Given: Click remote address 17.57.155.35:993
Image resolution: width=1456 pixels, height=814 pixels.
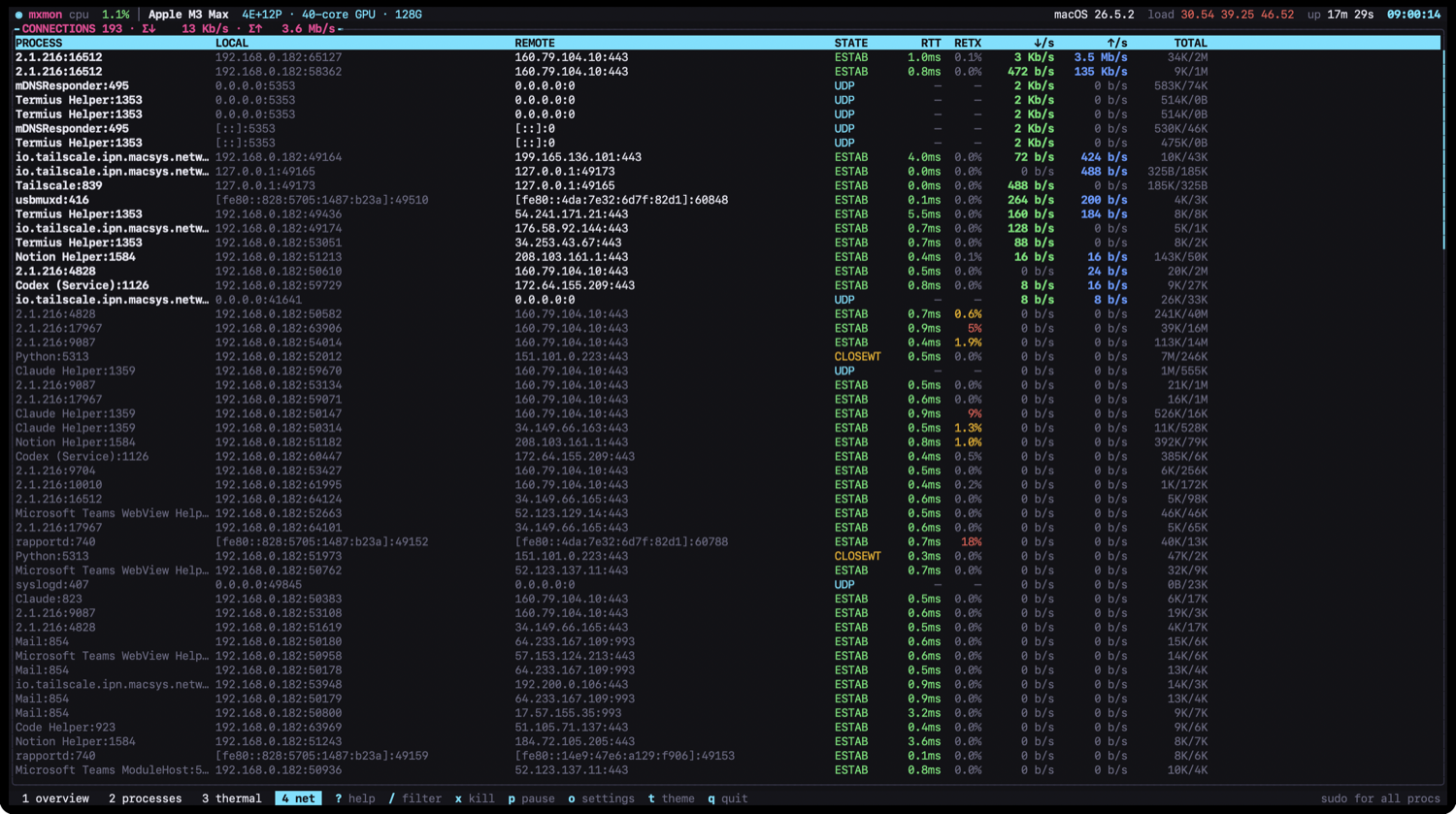Looking at the screenshot, I should [x=568, y=713].
